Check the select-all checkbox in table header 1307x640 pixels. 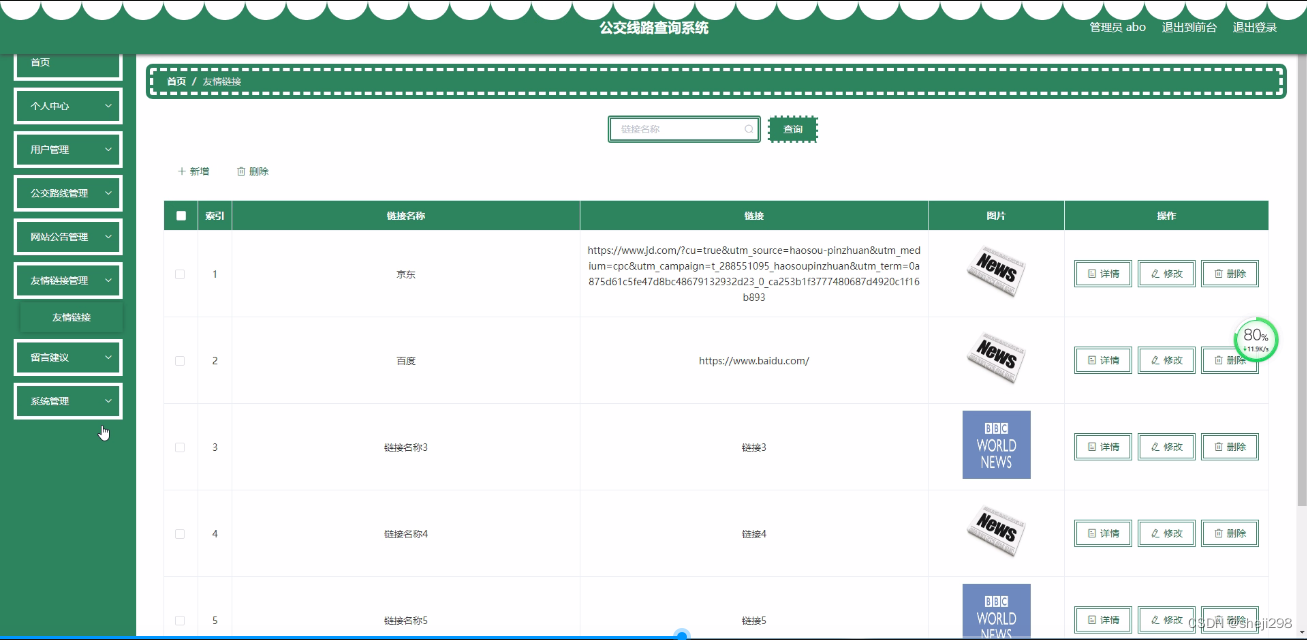click(x=180, y=215)
